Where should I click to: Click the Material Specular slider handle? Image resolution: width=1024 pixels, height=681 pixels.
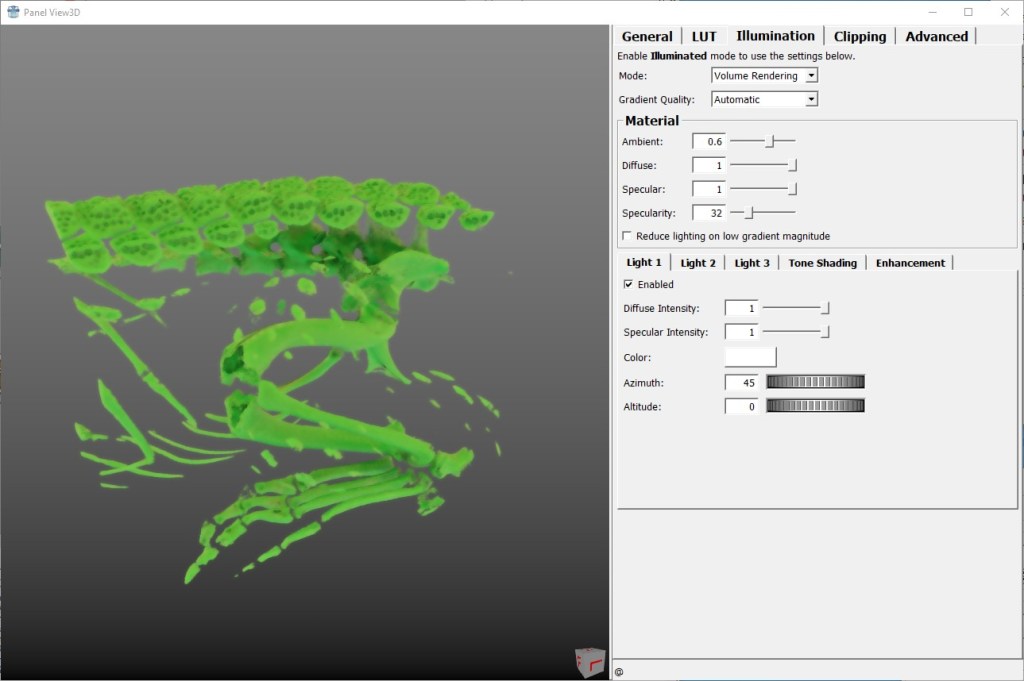tap(793, 189)
